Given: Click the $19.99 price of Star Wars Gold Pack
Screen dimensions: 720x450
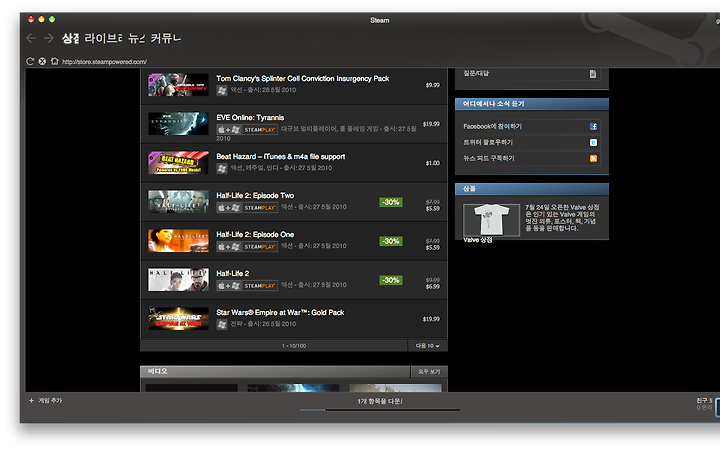Looking at the screenshot, I should pos(431,319).
